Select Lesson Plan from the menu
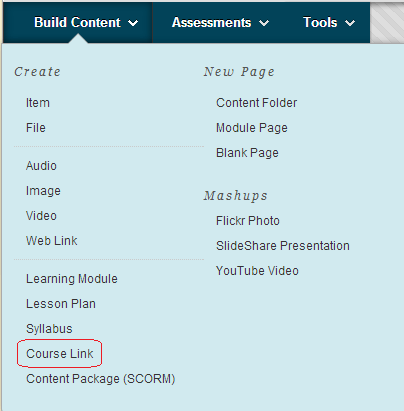Viewport: 404px width, 411px height. (61, 304)
